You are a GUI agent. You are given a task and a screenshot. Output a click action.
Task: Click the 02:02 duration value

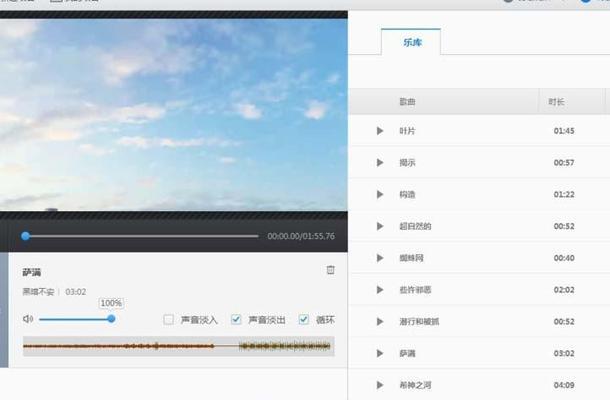pyautogui.click(x=564, y=290)
